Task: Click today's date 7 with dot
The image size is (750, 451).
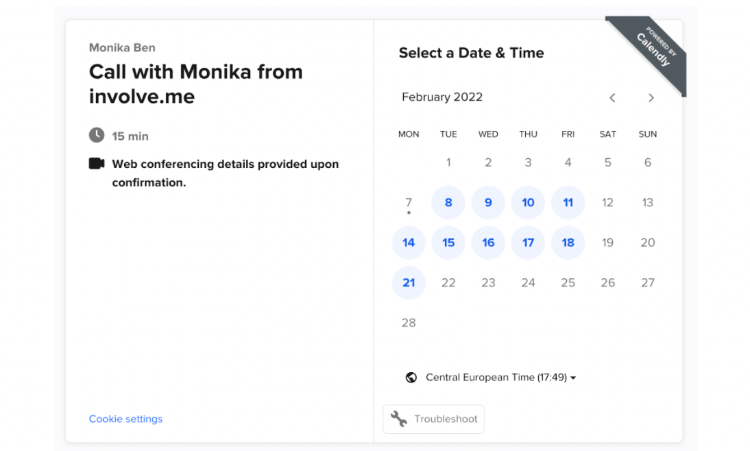Action: (408, 203)
